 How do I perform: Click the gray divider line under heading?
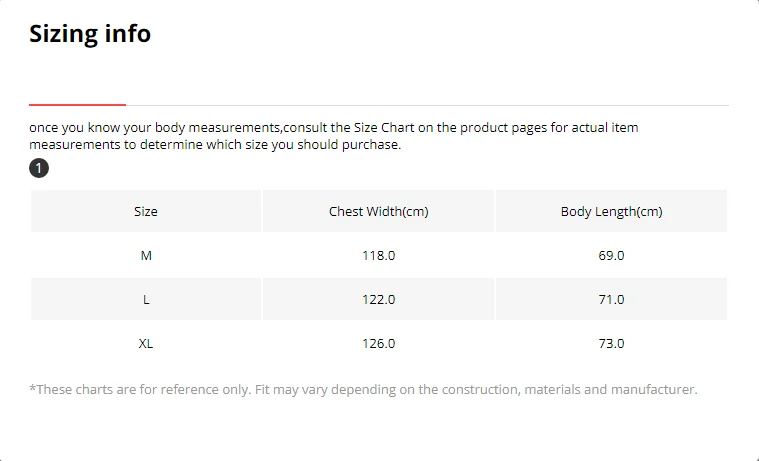point(427,105)
